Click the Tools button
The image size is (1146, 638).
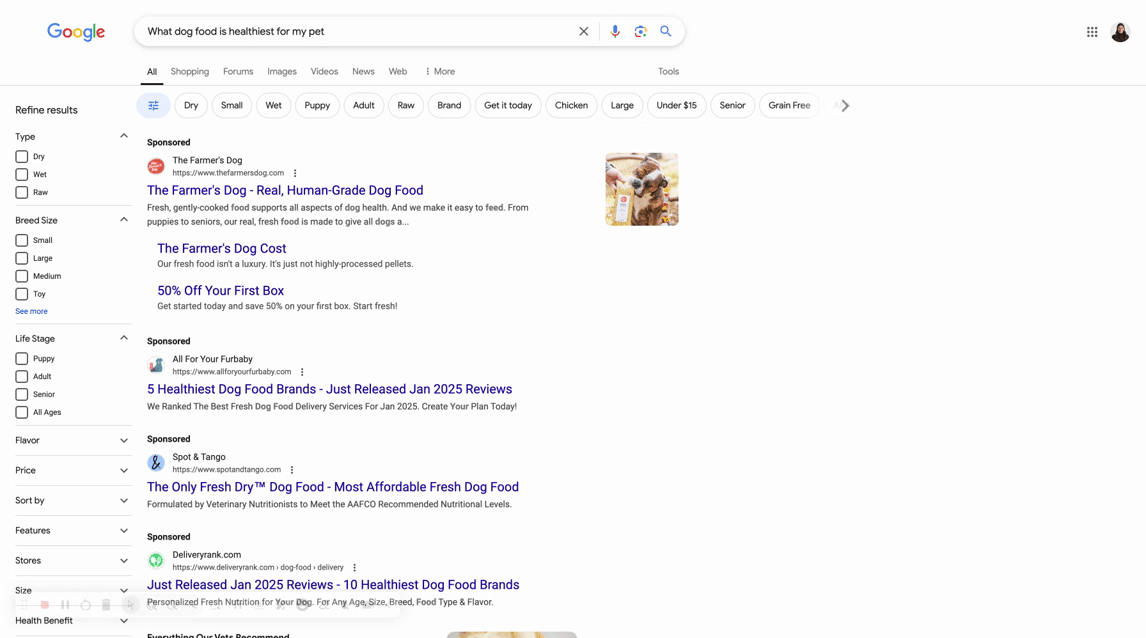tap(668, 72)
